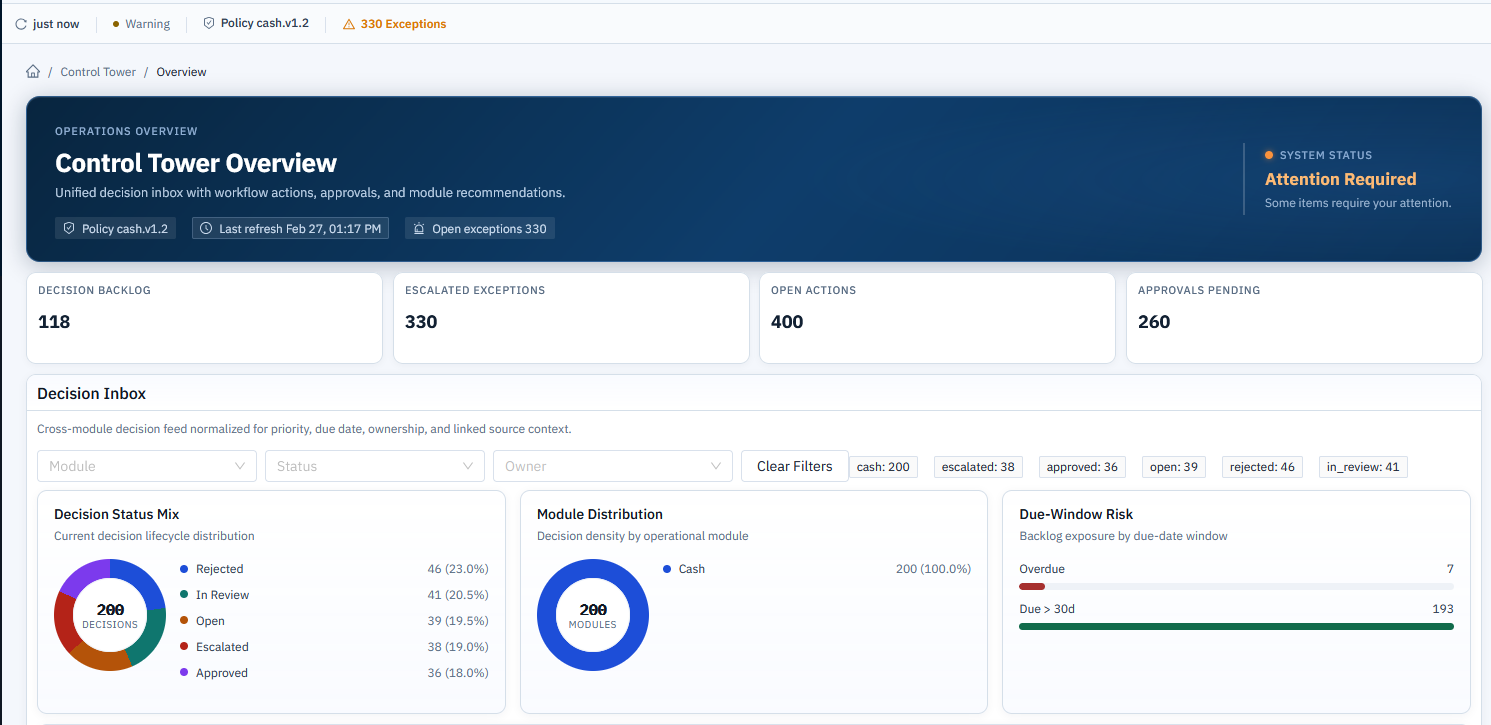1491x725 pixels.
Task: Toggle the 'approved: 36' filter chip
Action: click(1082, 466)
